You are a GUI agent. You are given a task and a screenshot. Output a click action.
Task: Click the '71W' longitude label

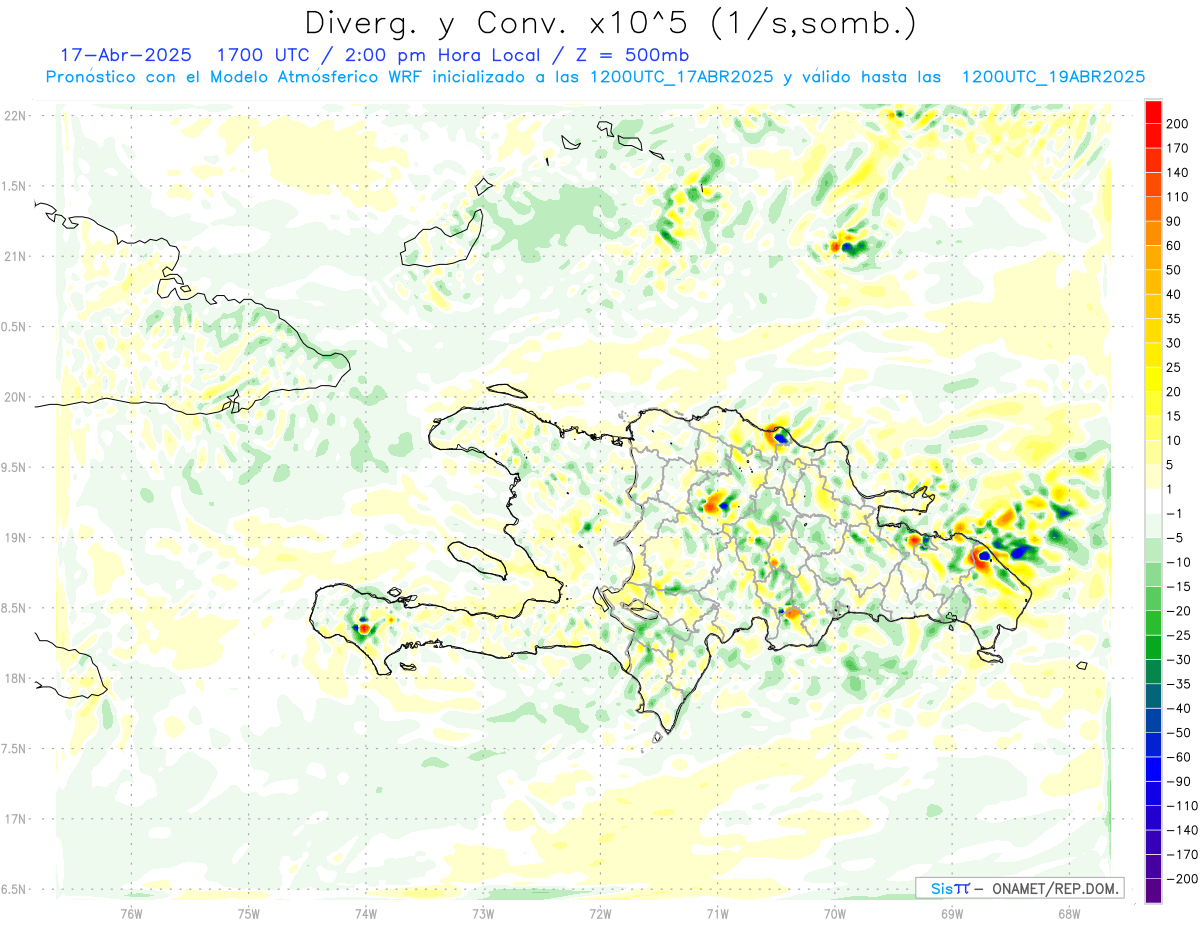(717, 913)
